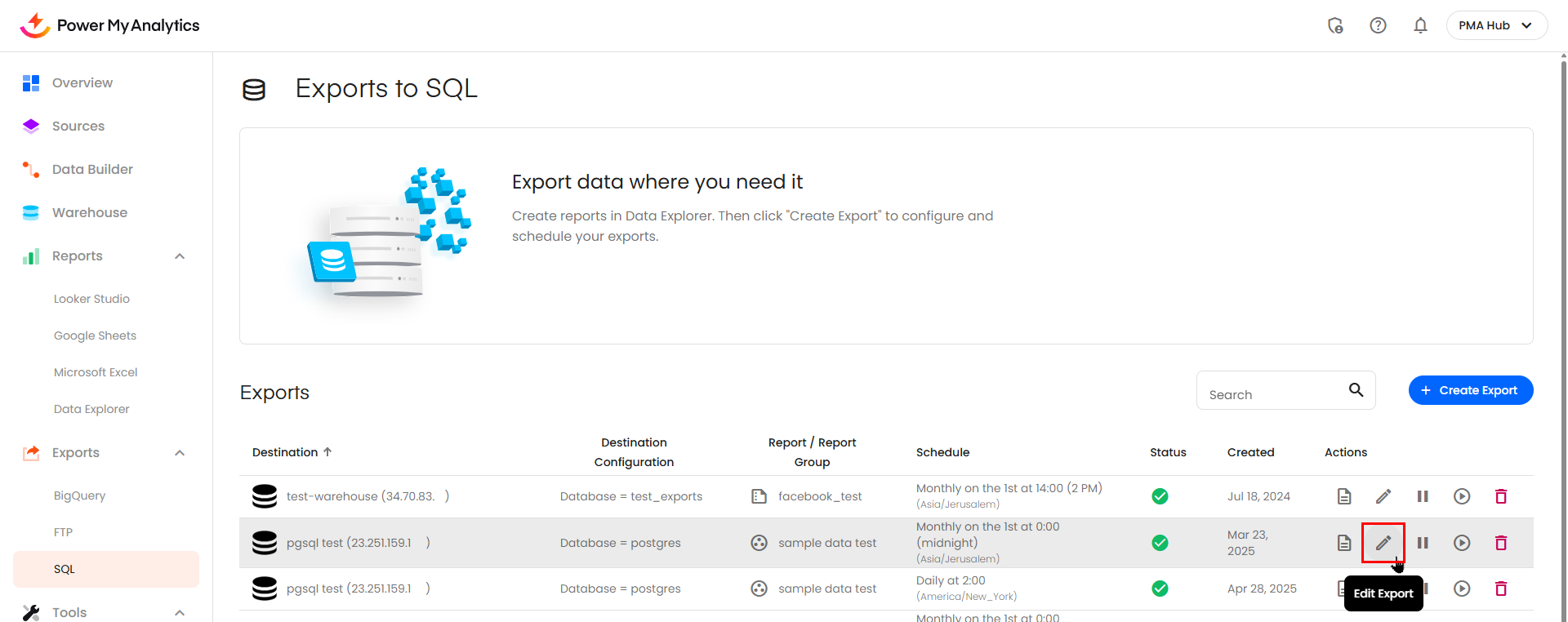
Task: Open Data Builder from the sidebar
Action: 92,169
